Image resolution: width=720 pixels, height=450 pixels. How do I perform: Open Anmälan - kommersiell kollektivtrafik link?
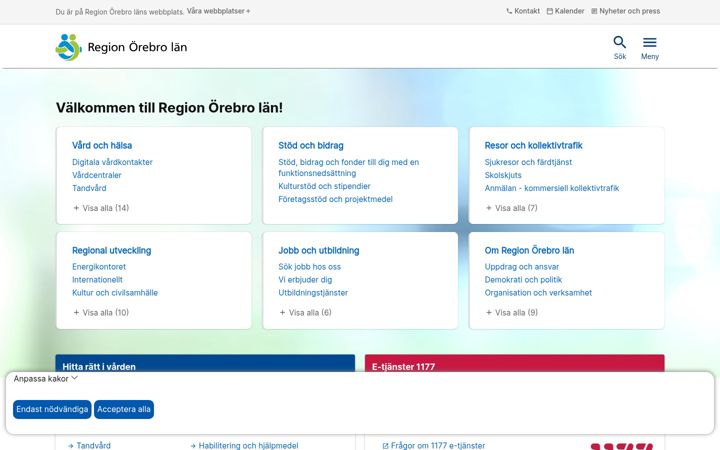(551, 188)
